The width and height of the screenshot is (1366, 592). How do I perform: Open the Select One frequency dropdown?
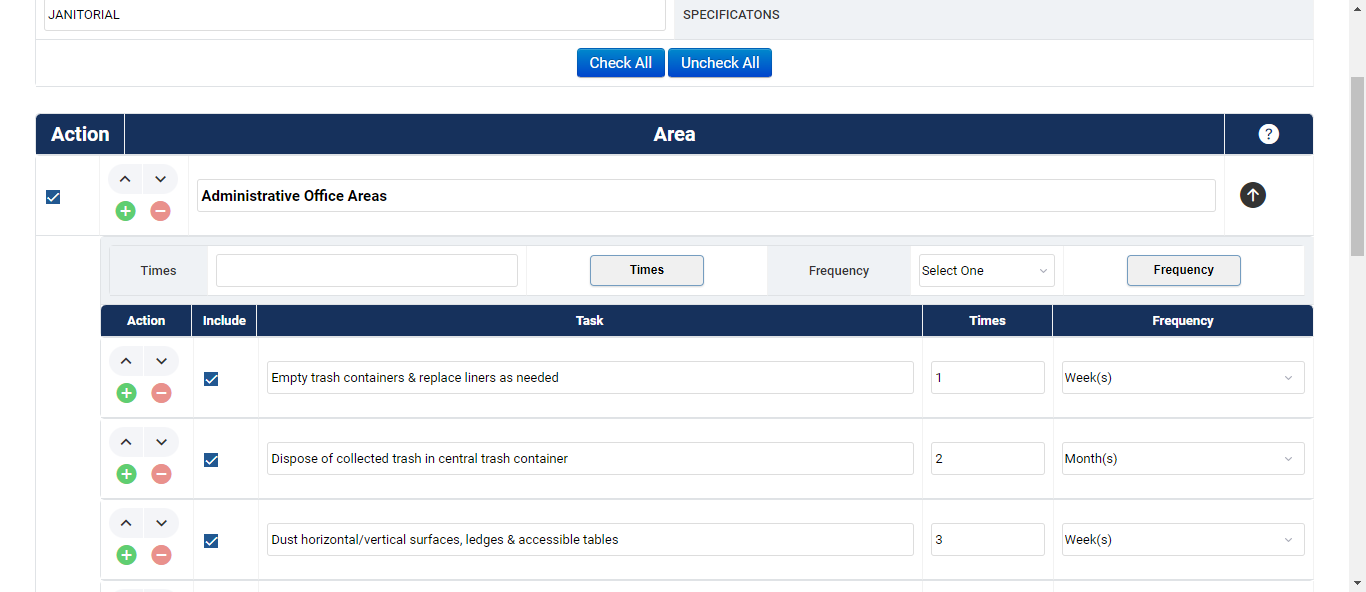point(986,271)
